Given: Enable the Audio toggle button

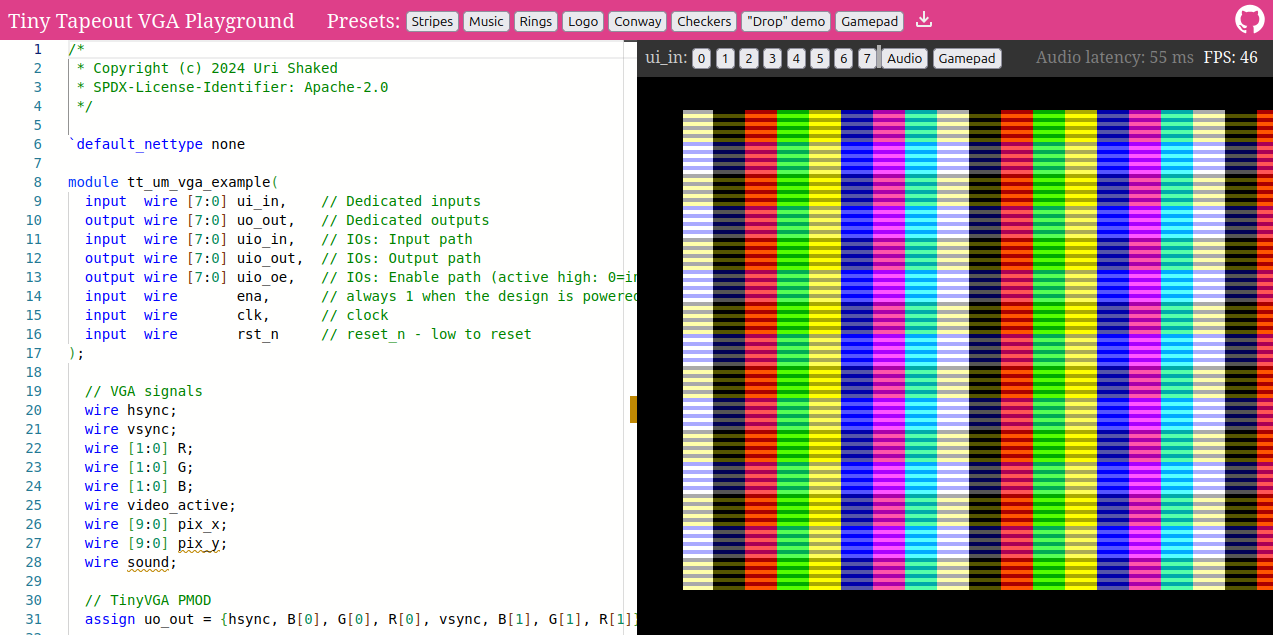Looking at the screenshot, I should 904,59.
